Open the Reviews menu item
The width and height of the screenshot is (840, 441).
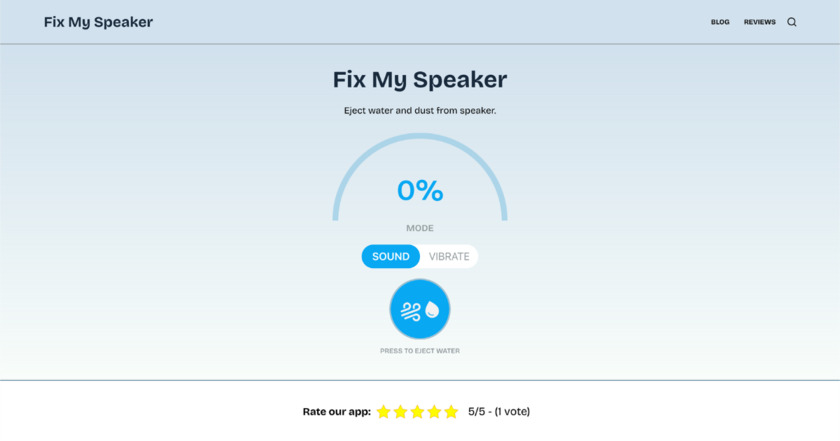point(759,22)
